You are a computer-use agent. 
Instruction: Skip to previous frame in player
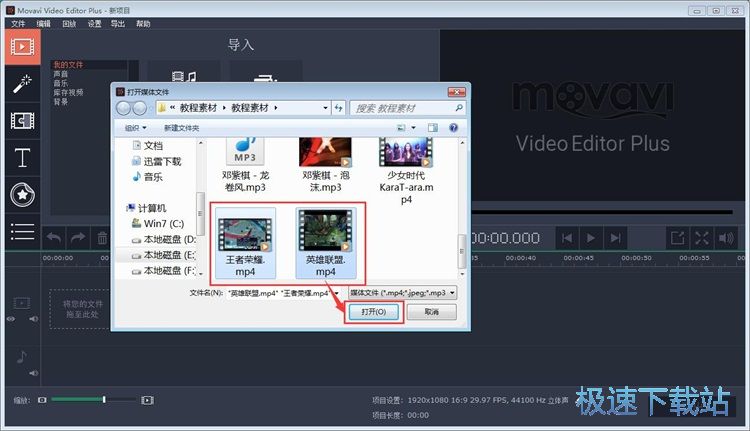click(567, 238)
